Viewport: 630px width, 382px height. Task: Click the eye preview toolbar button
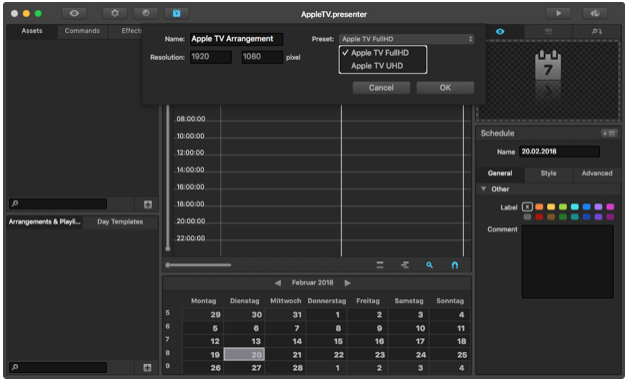coord(74,13)
